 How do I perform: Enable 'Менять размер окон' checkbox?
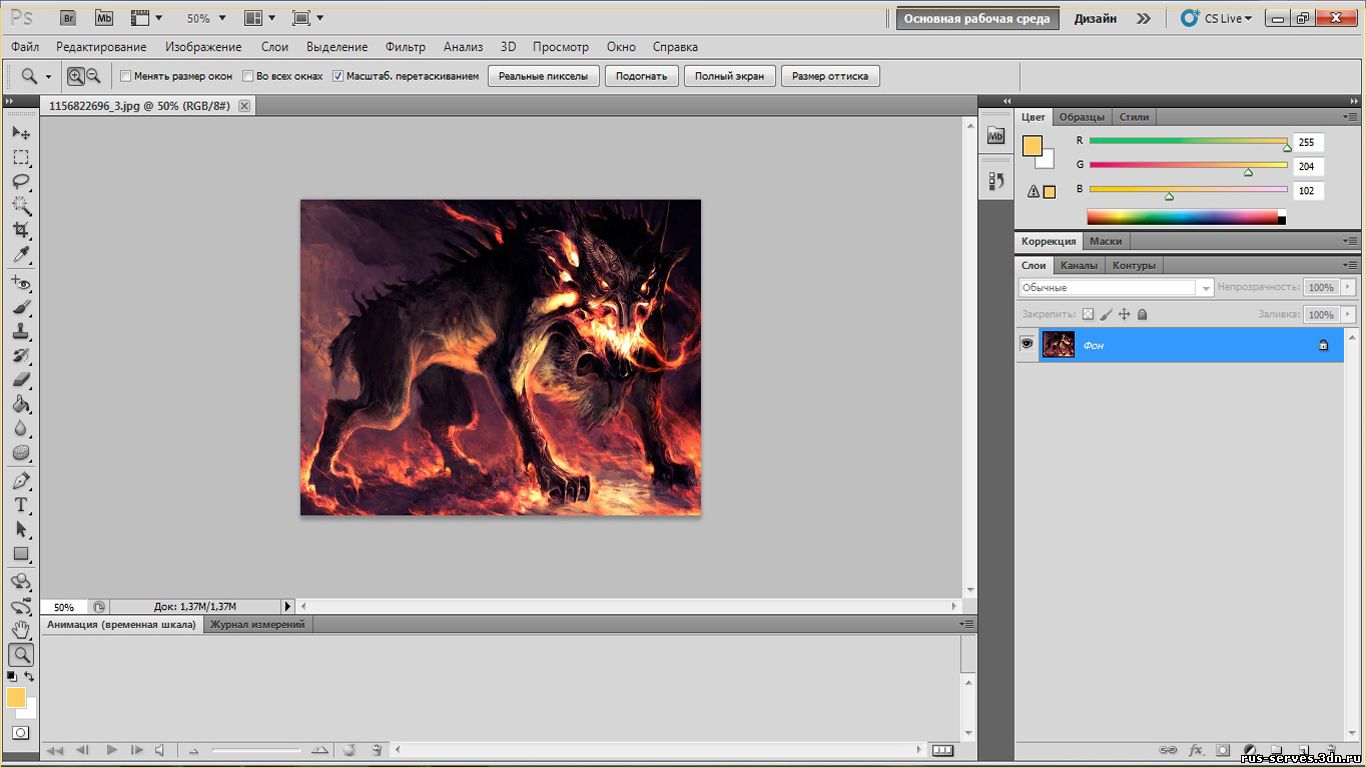[126, 76]
